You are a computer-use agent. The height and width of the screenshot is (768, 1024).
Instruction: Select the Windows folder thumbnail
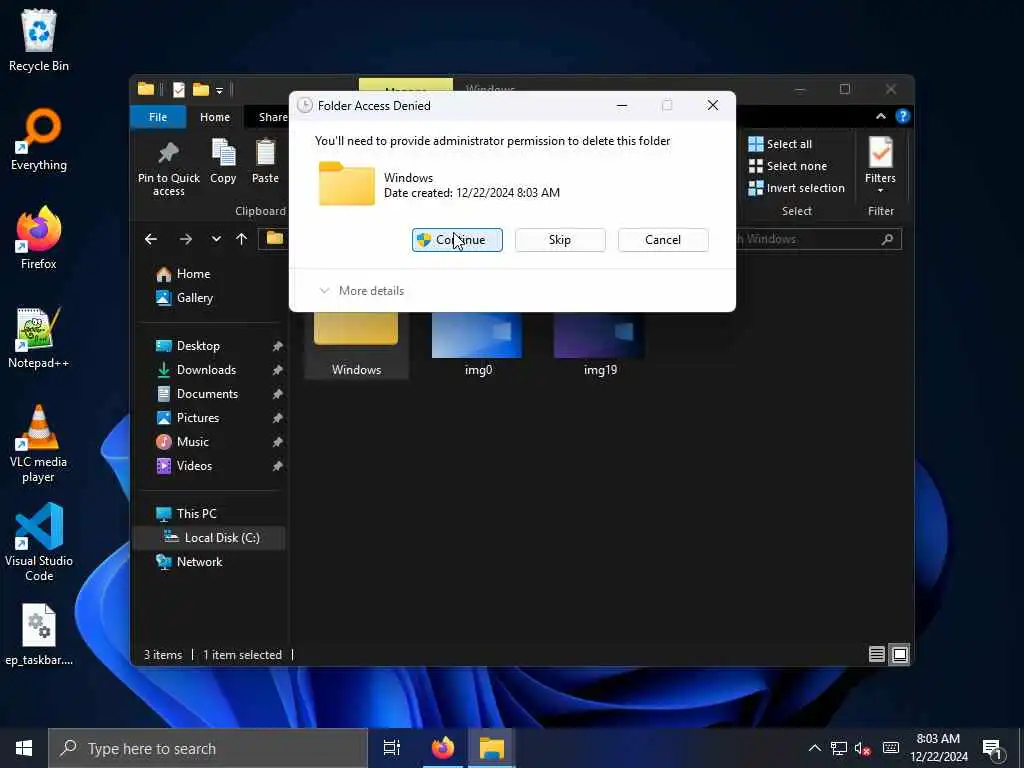(x=356, y=345)
